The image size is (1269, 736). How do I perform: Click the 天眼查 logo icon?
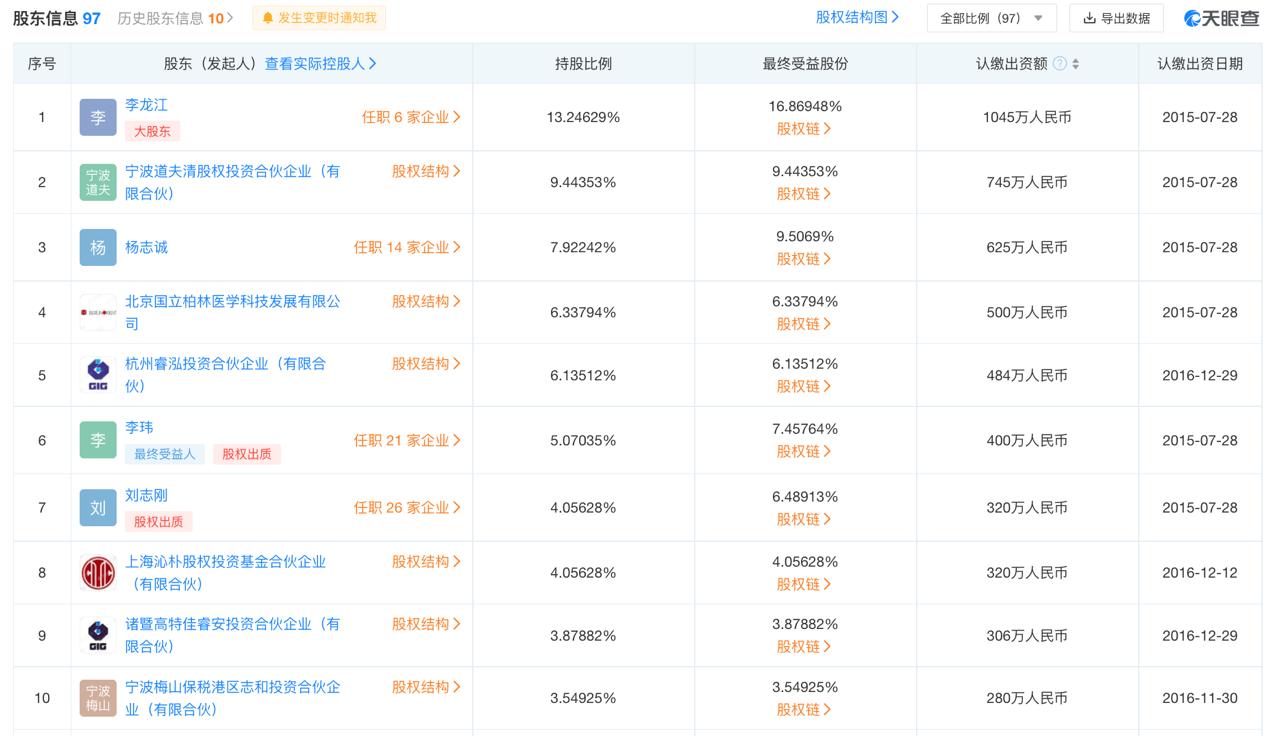click(x=1192, y=17)
